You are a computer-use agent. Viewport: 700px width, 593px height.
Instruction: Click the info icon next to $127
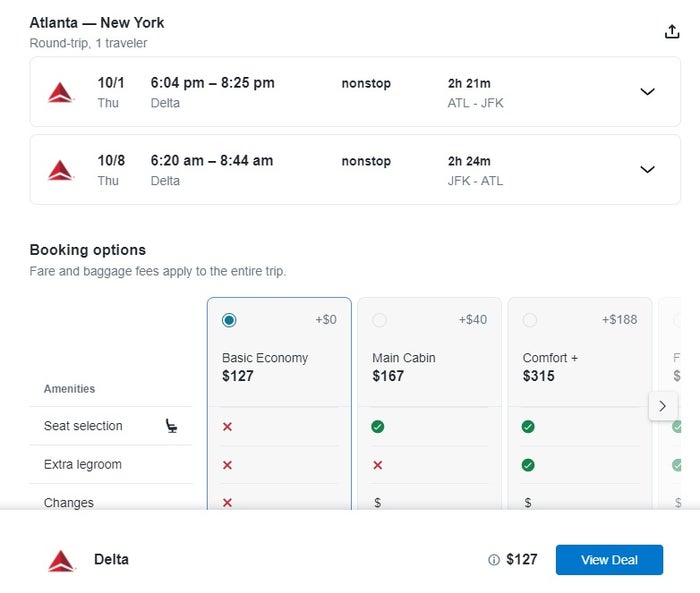[x=494, y=560]
